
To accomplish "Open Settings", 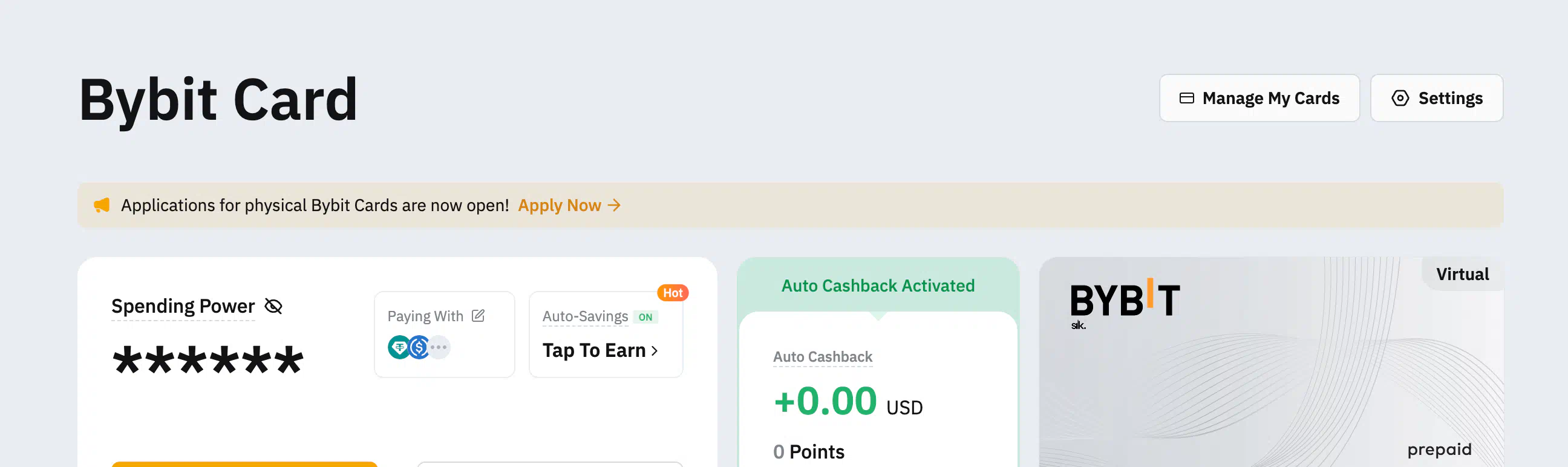I will click(1437, 98).
